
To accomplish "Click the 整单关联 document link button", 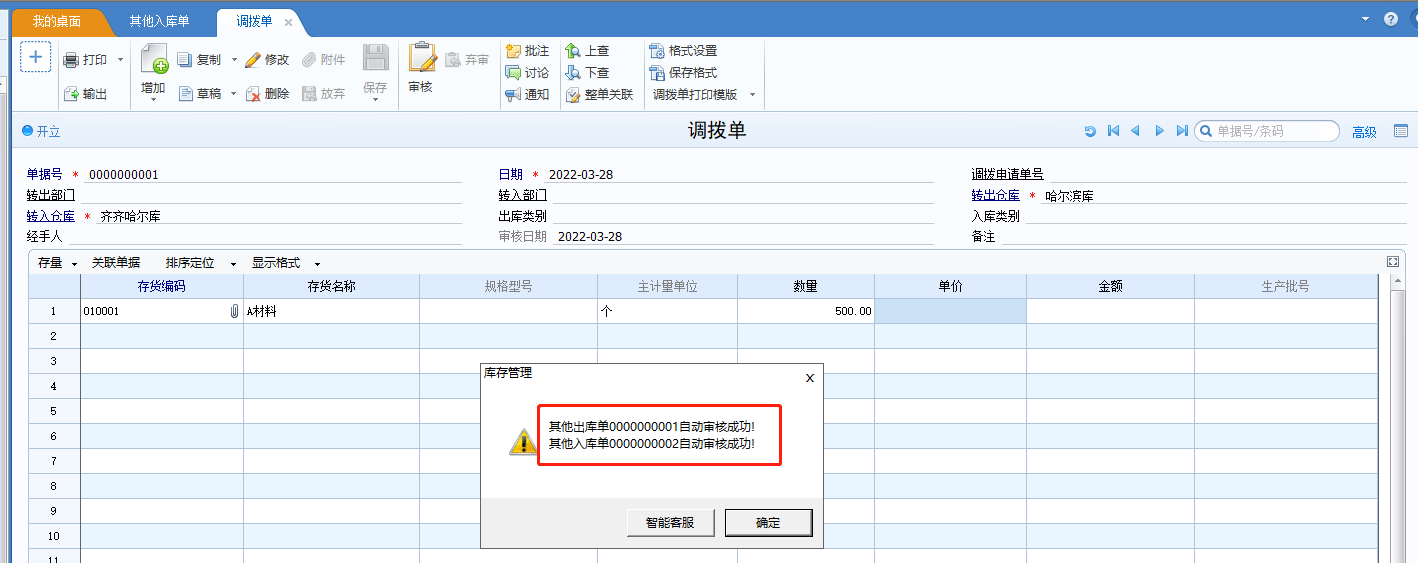I will point(599,95).
